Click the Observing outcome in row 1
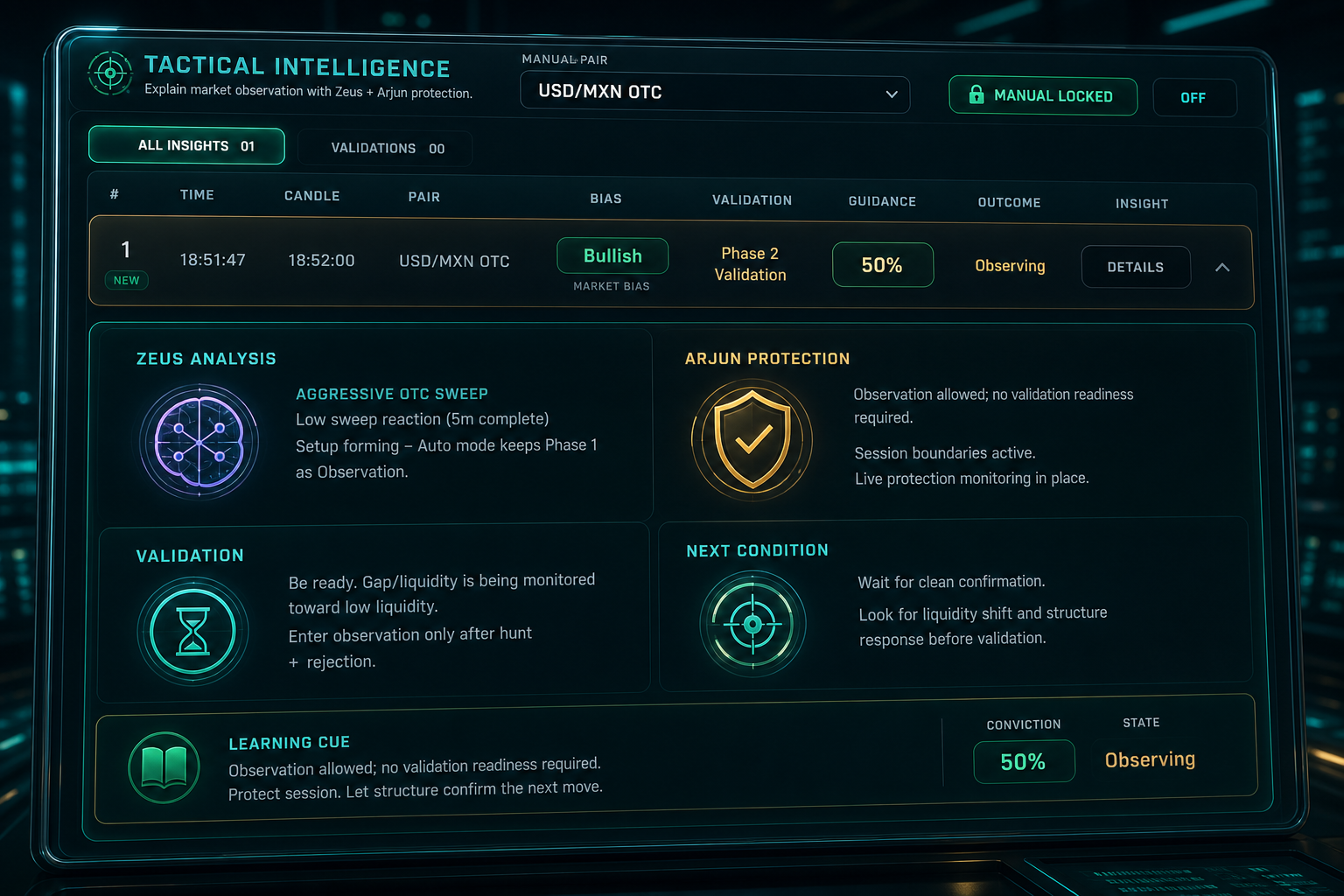 [x=1010, y=266]
